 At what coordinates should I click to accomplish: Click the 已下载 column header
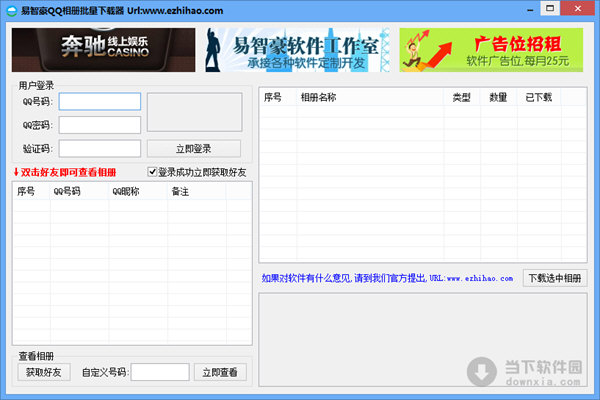tap(538, 98)
